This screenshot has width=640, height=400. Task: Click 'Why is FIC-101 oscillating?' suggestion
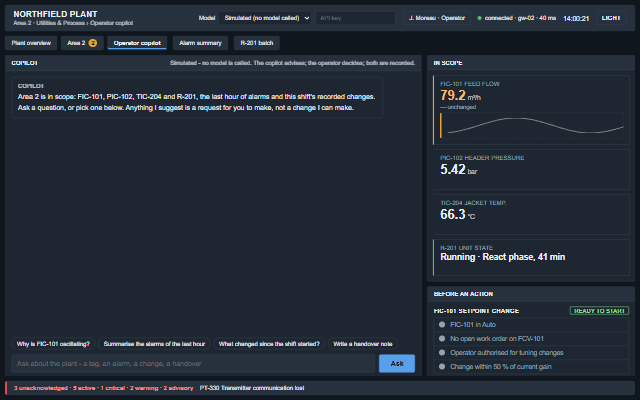pyautogui.click(x=53, y=344)
